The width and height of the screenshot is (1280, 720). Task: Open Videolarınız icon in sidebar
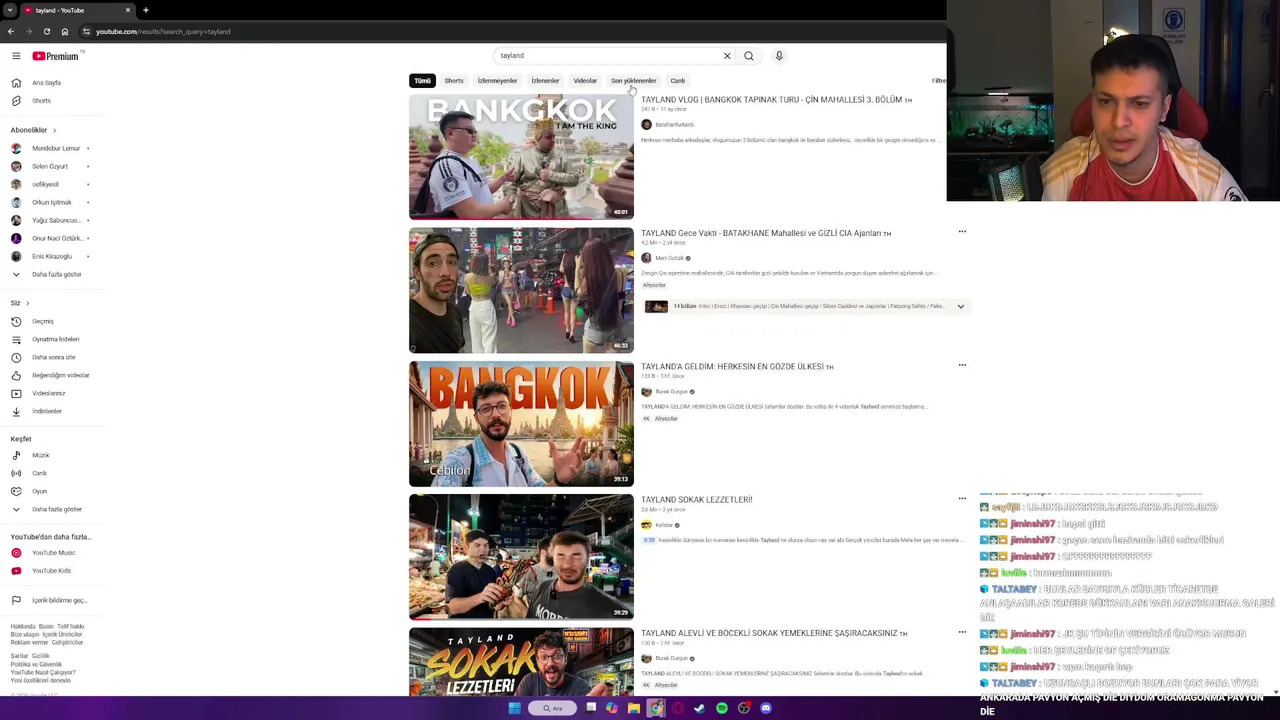(x=16, y=393)
